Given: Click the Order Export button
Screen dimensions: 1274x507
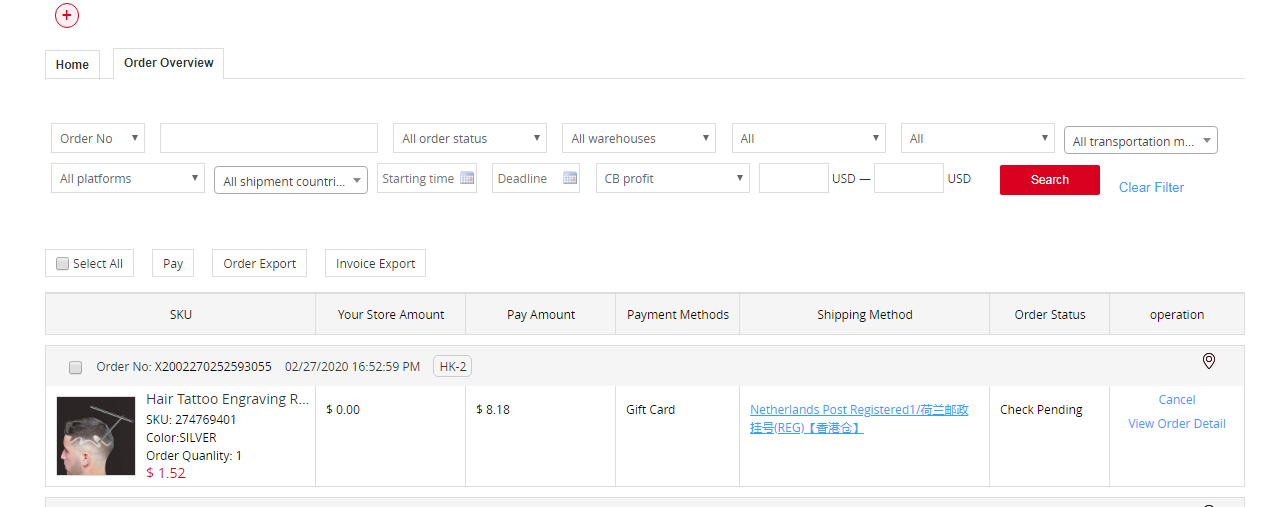Looking at the screenshot, I should tap(259, 264).
